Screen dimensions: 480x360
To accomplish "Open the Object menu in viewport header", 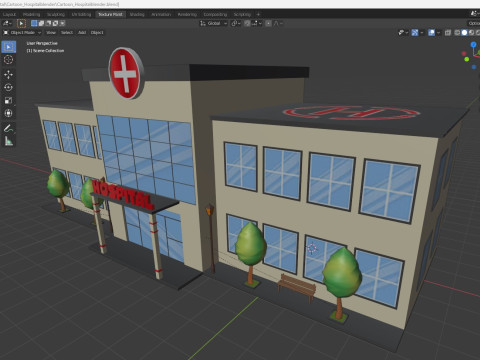I will pos(97,32).
